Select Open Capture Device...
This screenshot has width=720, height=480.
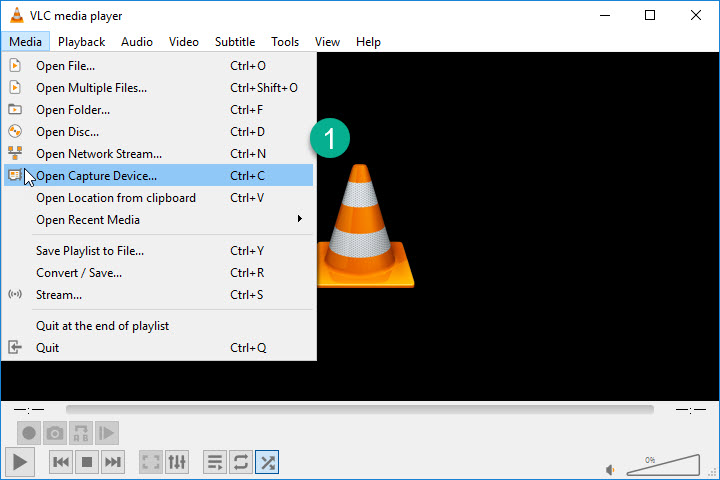coord(158,175)
